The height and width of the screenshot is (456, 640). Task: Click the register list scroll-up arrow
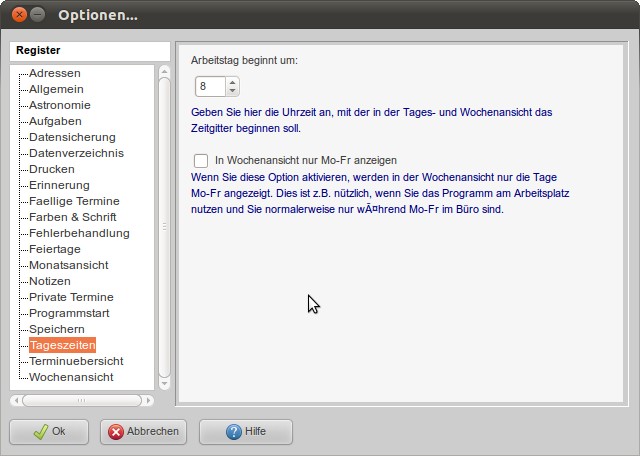pyautogui.click(x=164, y=71)
